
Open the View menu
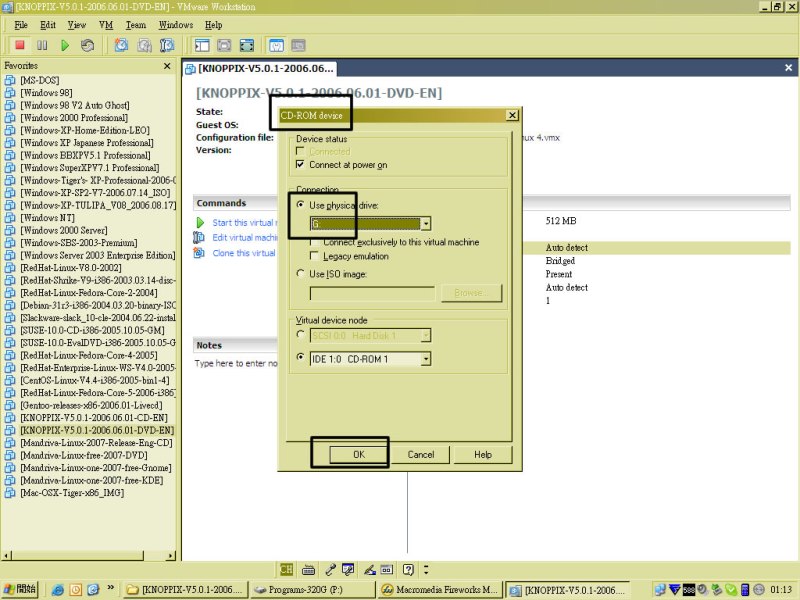[77, 25]
